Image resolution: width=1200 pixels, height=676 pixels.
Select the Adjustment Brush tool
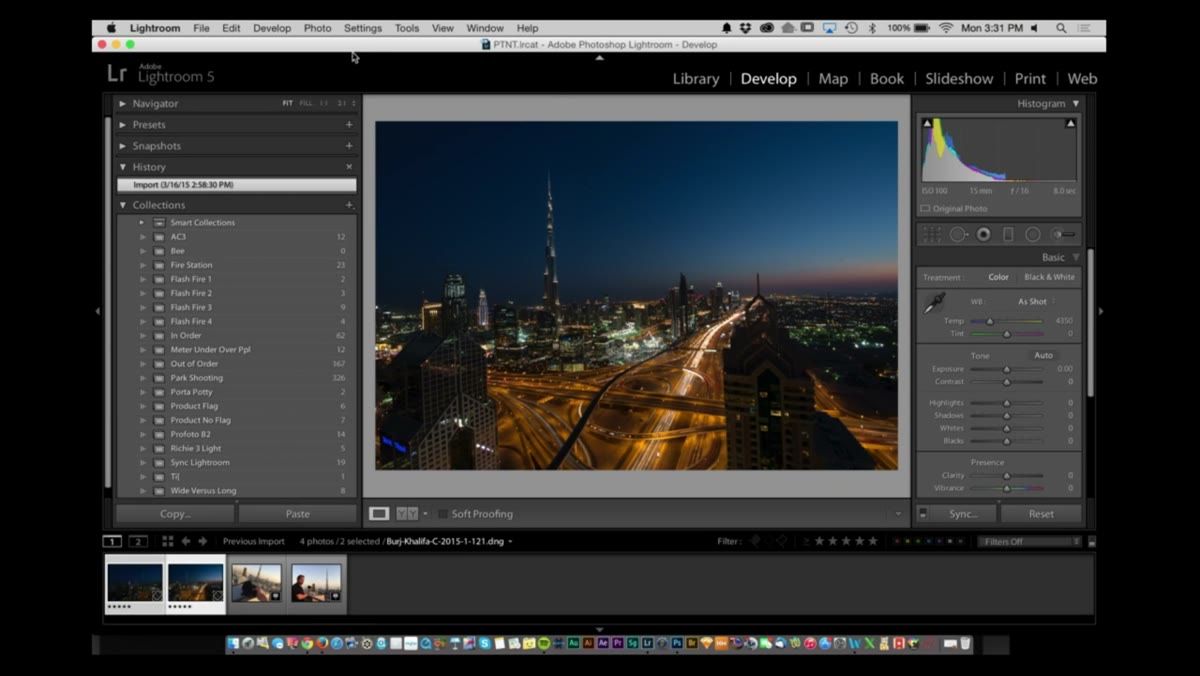click(1063, 234)
